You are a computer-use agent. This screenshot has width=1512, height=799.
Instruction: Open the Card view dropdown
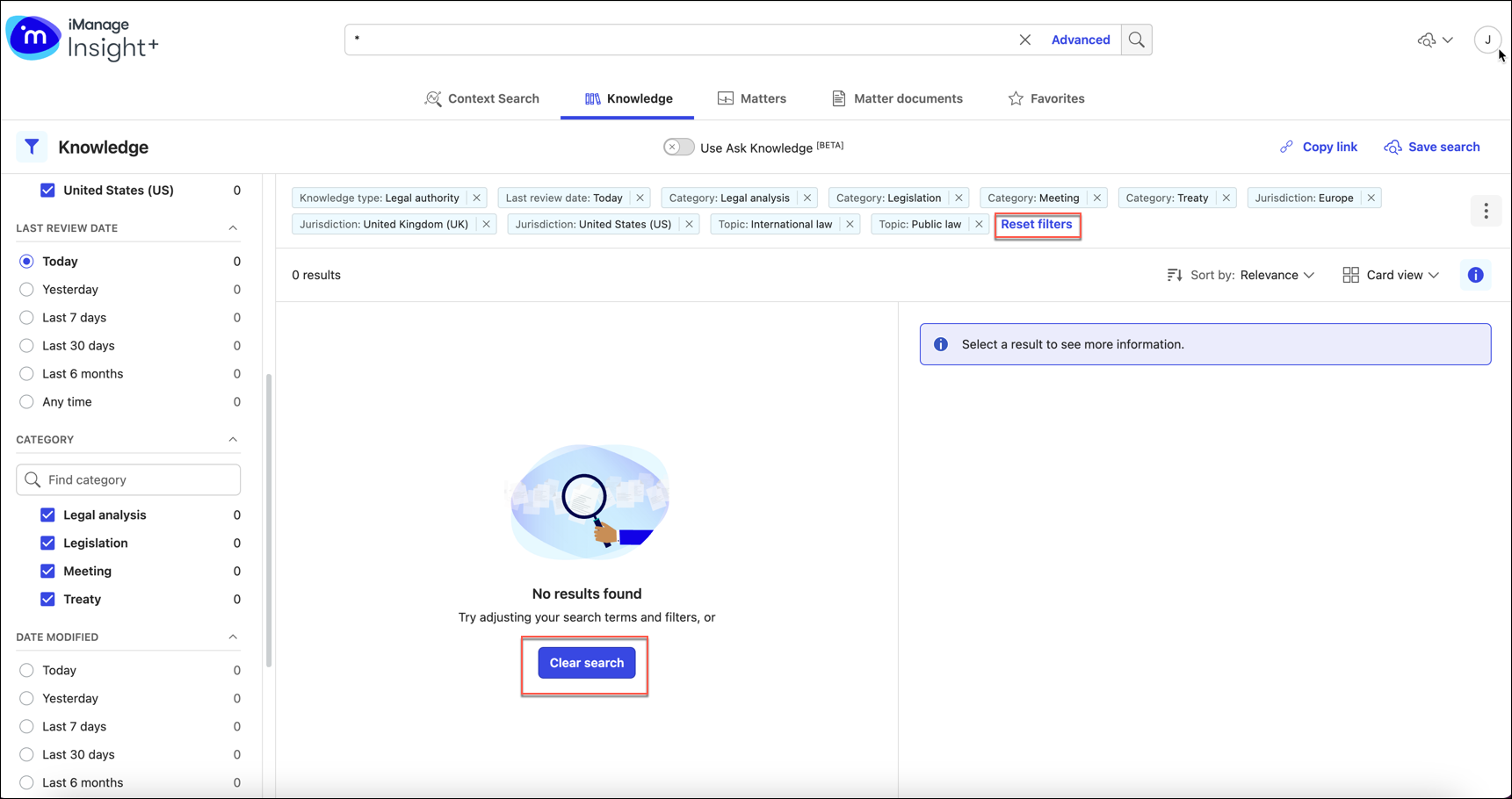1391,275
